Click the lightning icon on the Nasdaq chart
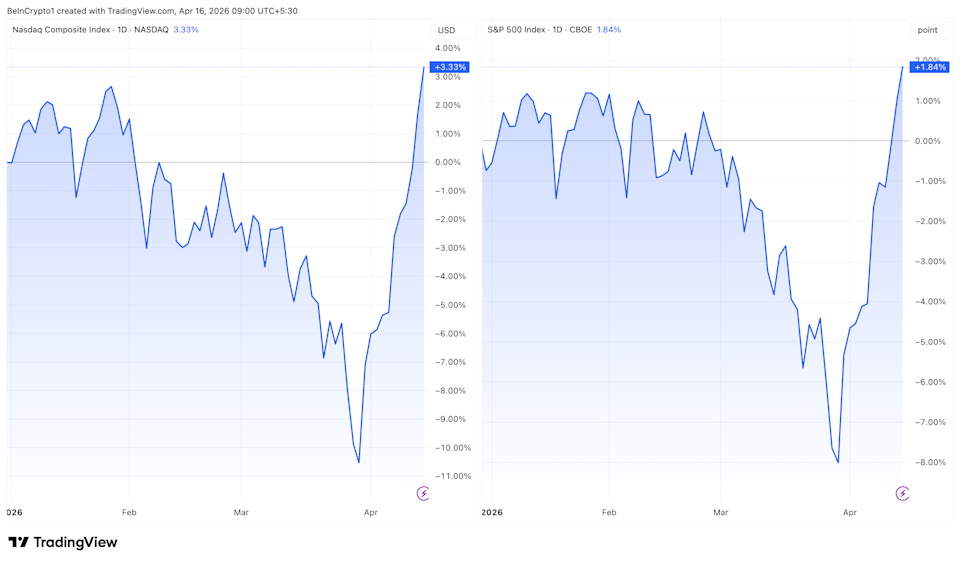Image resolution: width=960 pixels, height=563 pixels. pyautogui.click(x=423, y=493)
